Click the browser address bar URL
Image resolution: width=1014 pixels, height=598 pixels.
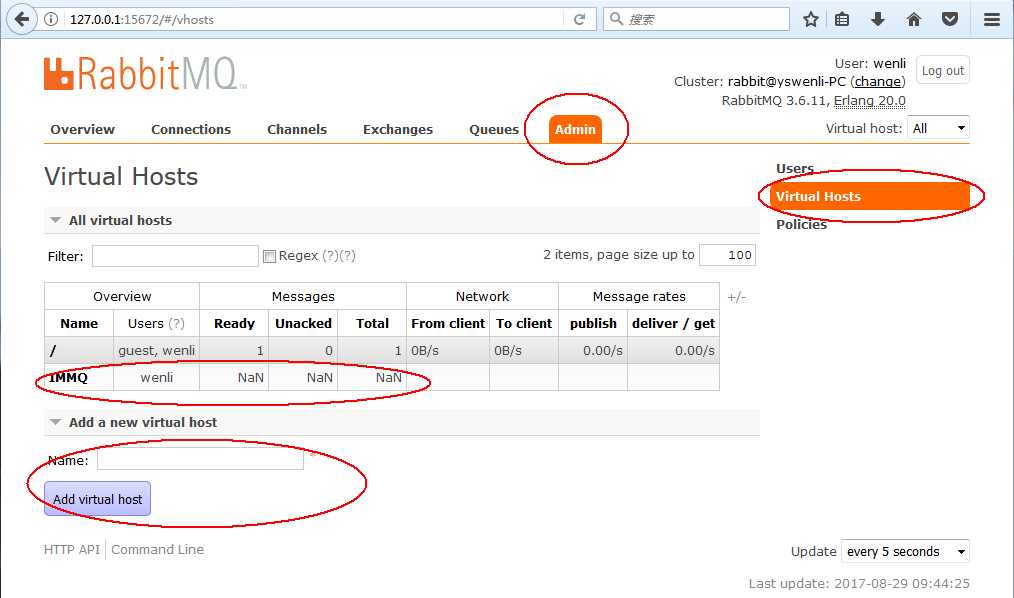[x=141, y=19]
